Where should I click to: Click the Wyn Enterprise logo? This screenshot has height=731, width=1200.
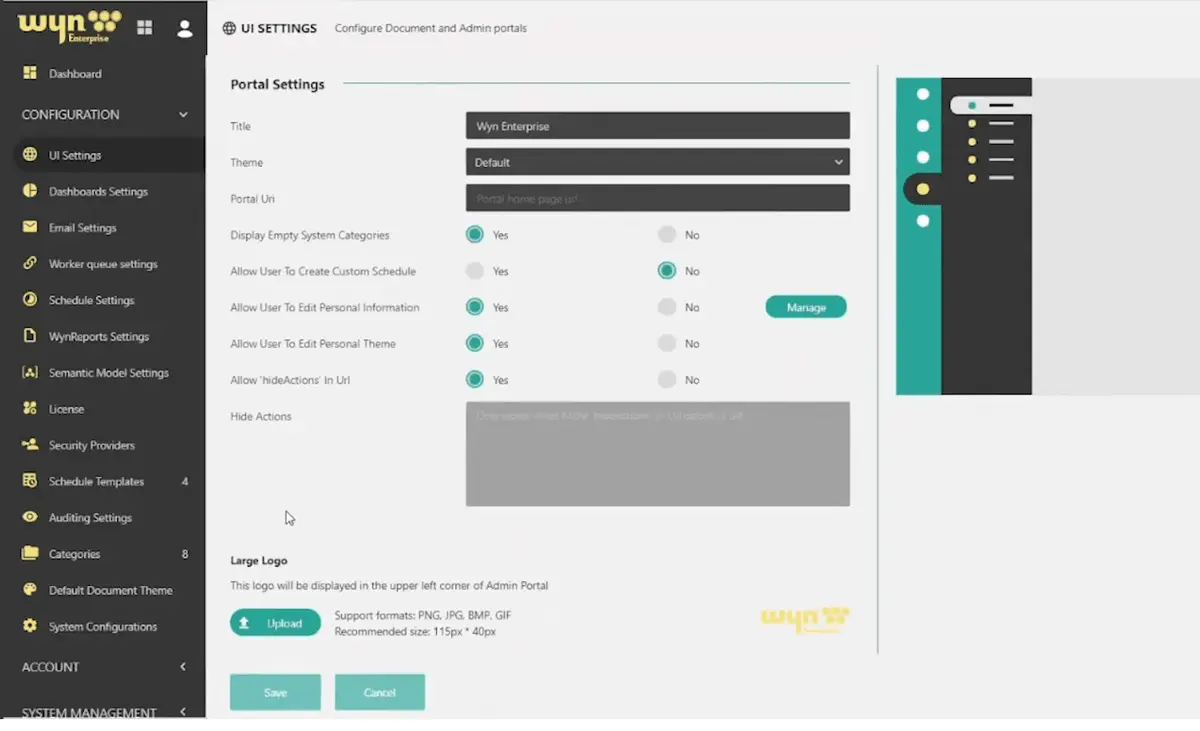[x=69, y=27]
